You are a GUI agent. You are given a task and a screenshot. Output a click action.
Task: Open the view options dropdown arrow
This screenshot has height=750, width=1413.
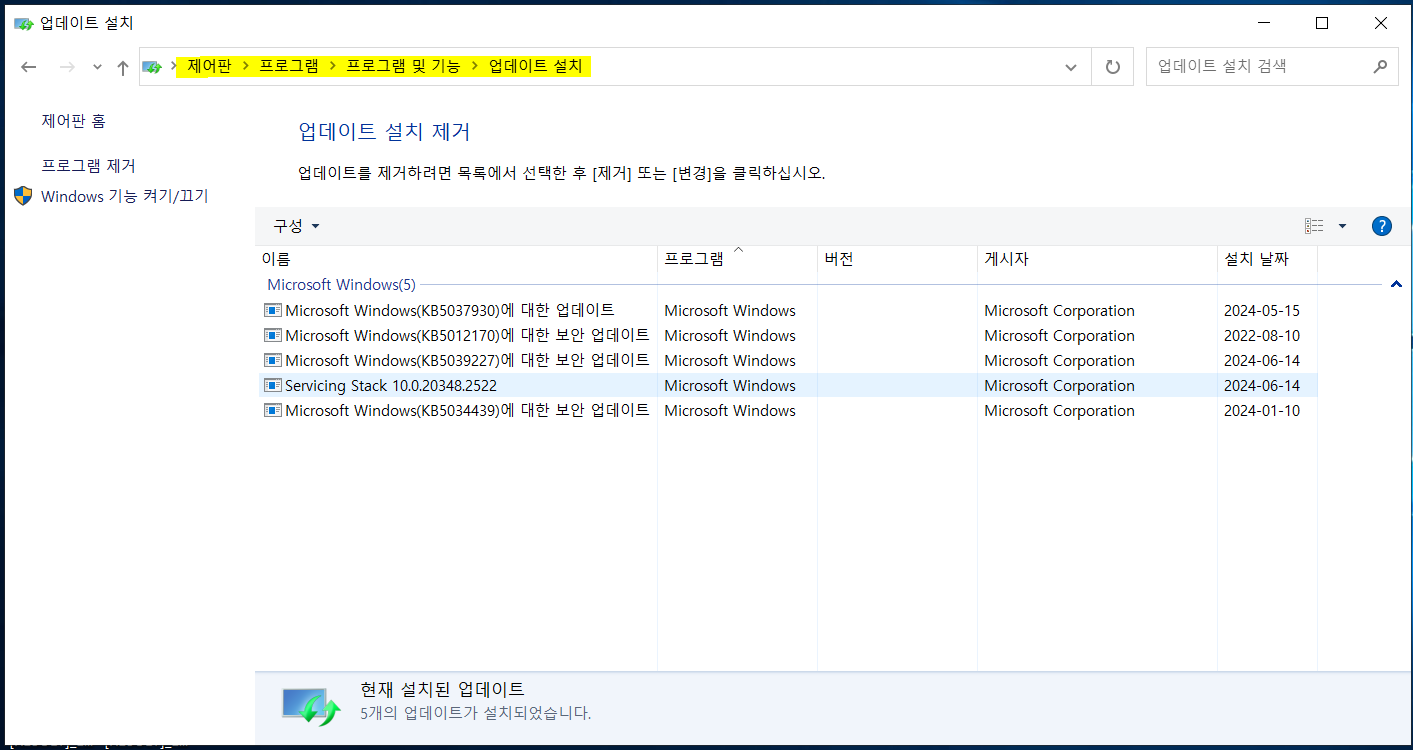[1342, 226]
